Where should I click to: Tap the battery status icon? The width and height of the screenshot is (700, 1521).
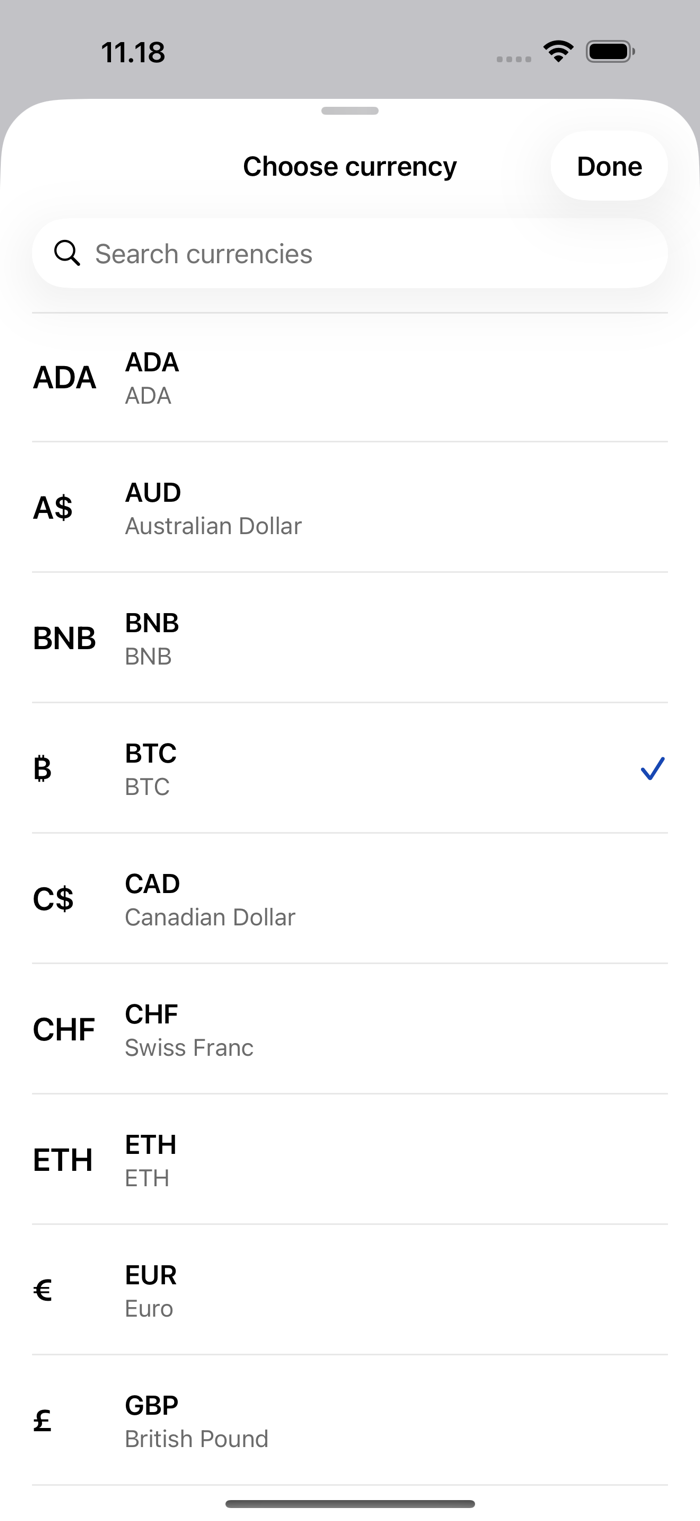pos(610,51)
